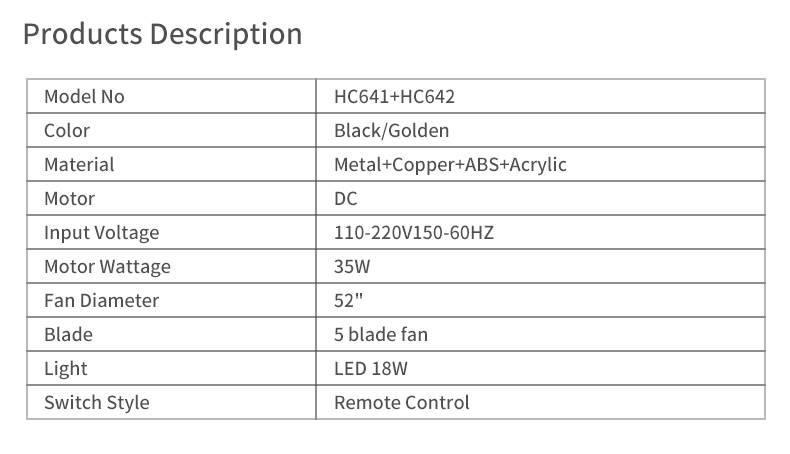790x454 pixels.
Task: Select the Motor Wattage label
Action: point(107,267)
